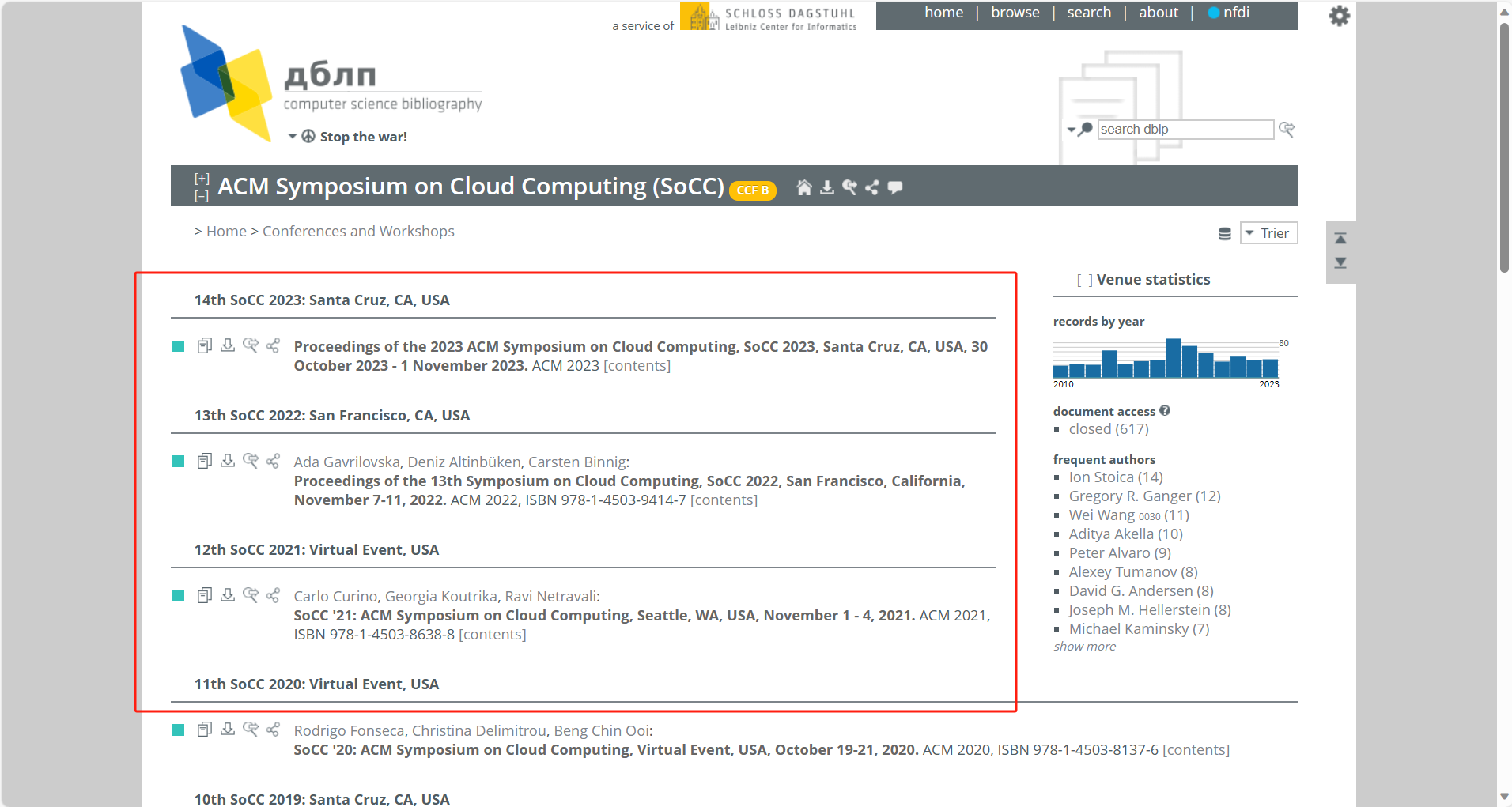Click the export record icon for SoCC 2022
The height and width of the screenshot is (807, 1512).
pyautogui.click(x=228, y=461)
